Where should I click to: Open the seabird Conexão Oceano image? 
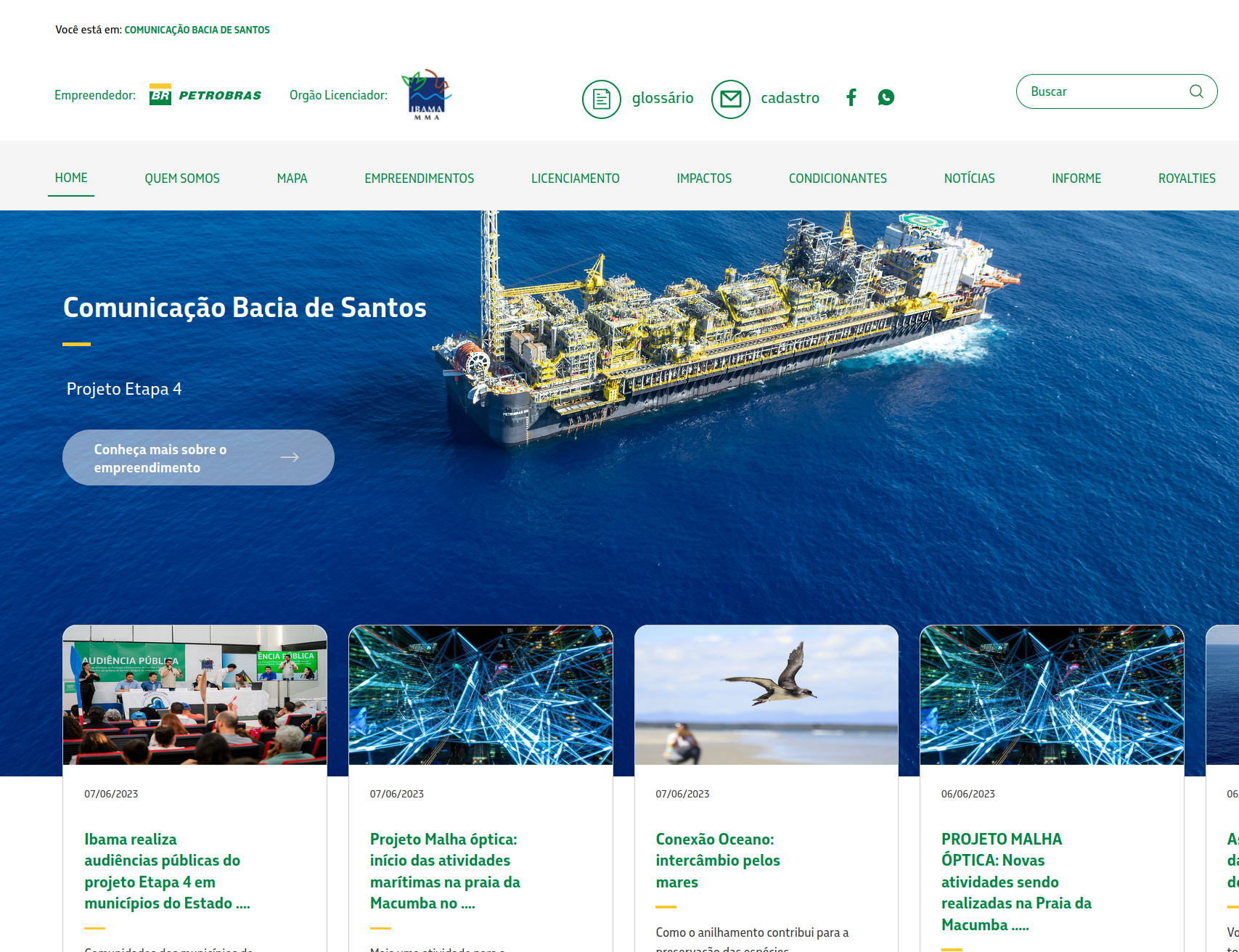tap(766, 694)
